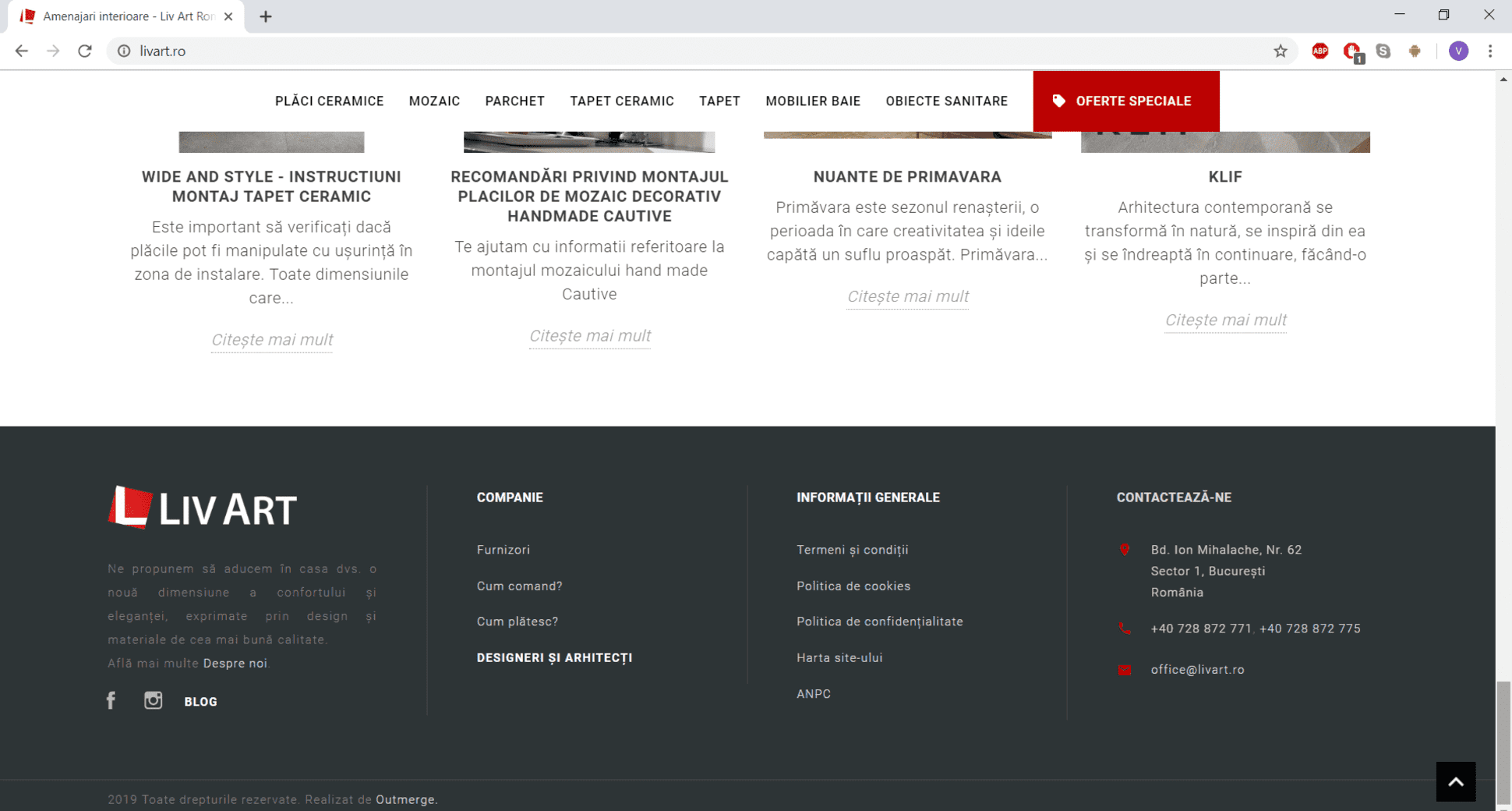Viewport: 1512px width, 811px height.
Task: Select the Parchet menu item
Action: click(x=514, y=101)
